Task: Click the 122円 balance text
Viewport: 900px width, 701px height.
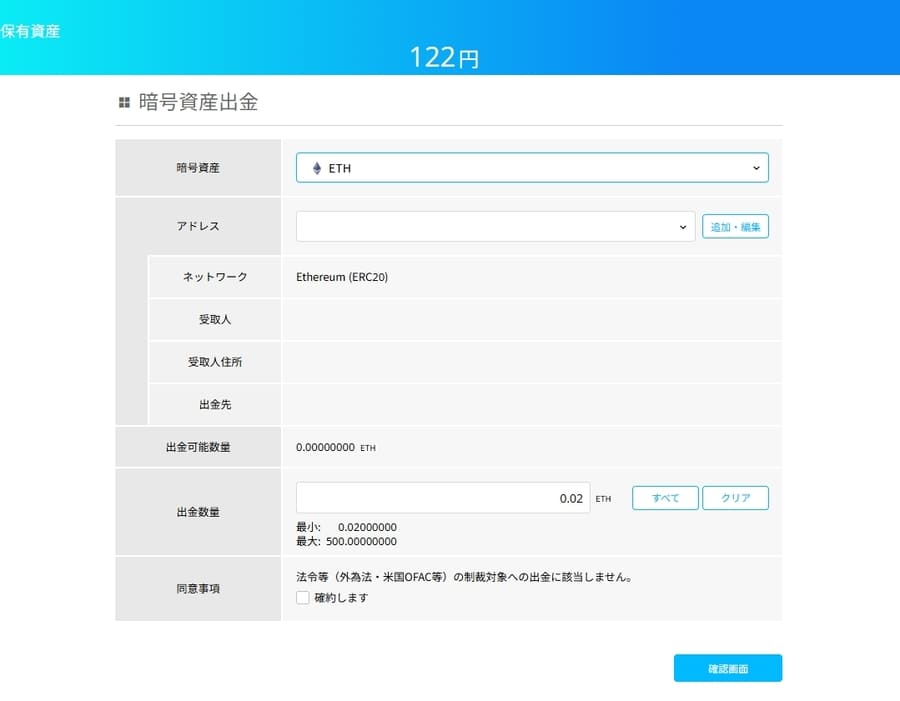Action: click(x=444, y=57)
